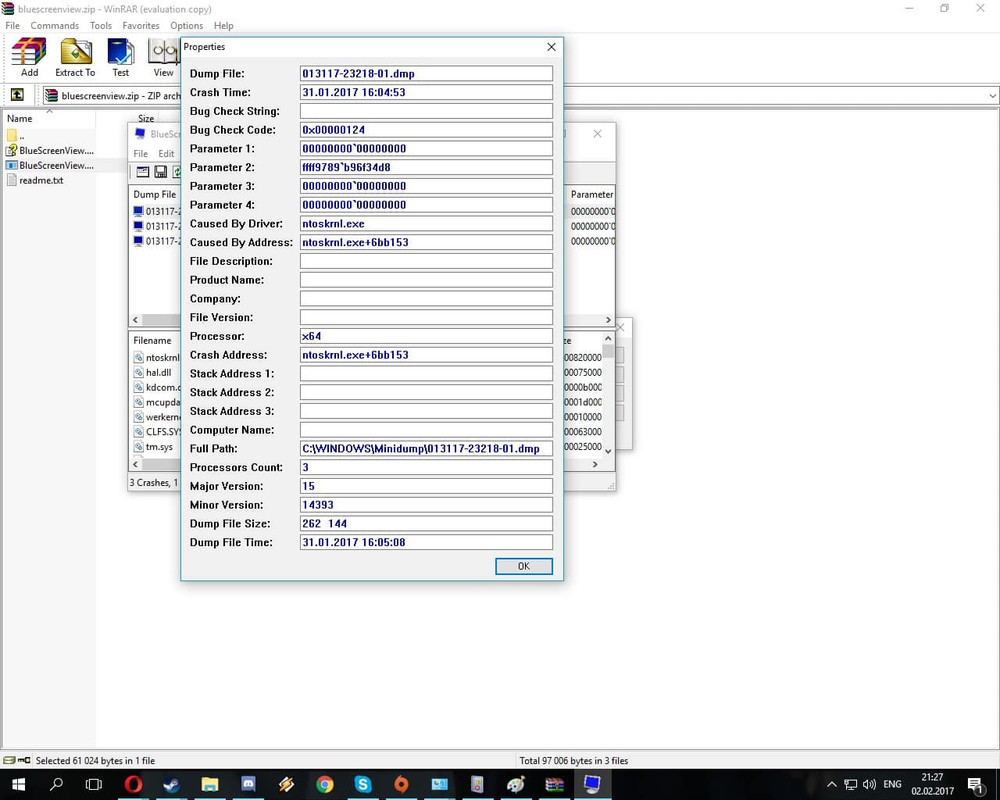Click the Extract To toolbar icon
1000x800 pixels.
75,57
